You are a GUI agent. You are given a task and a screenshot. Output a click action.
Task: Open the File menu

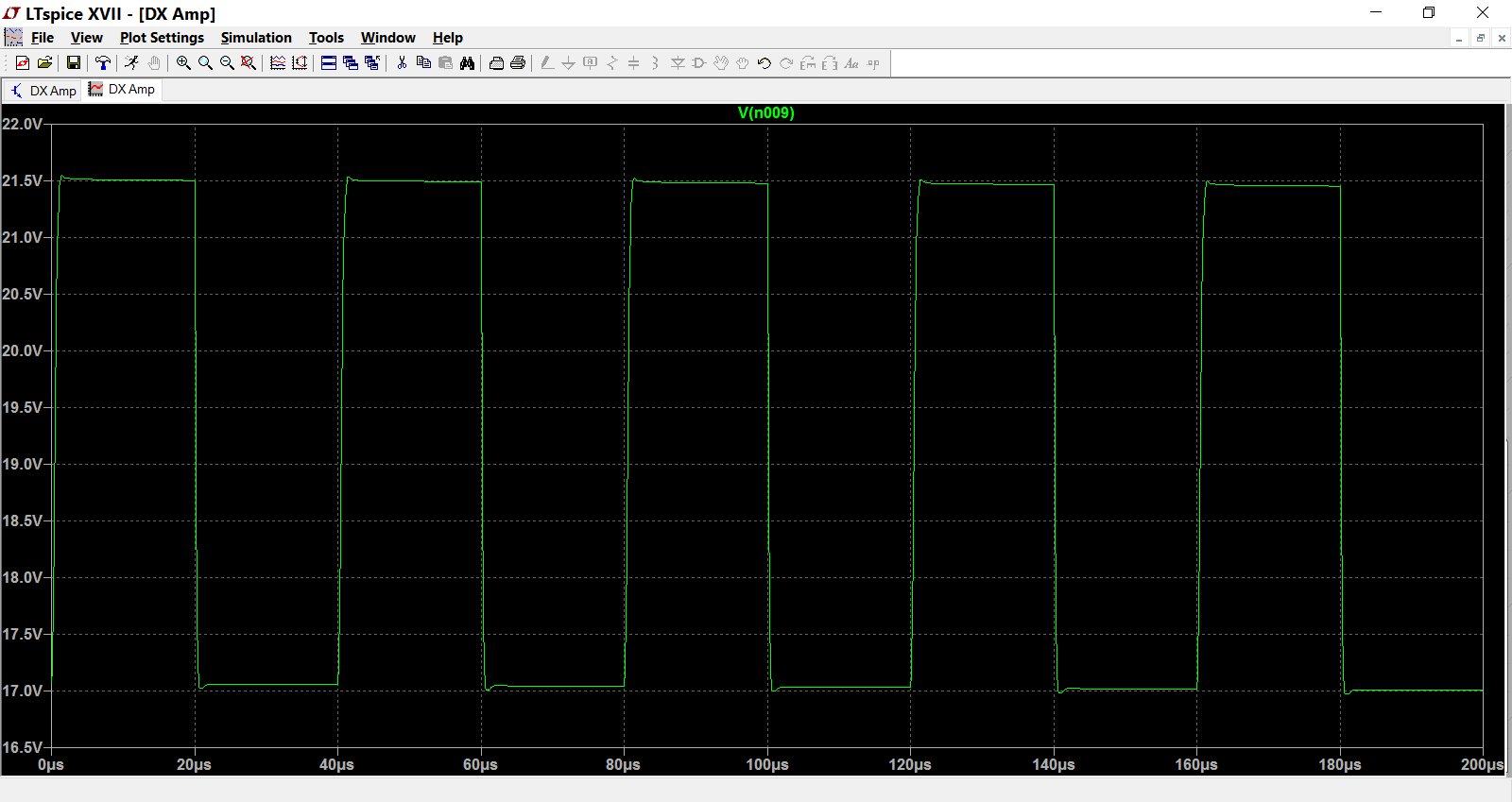click(43, 38)
